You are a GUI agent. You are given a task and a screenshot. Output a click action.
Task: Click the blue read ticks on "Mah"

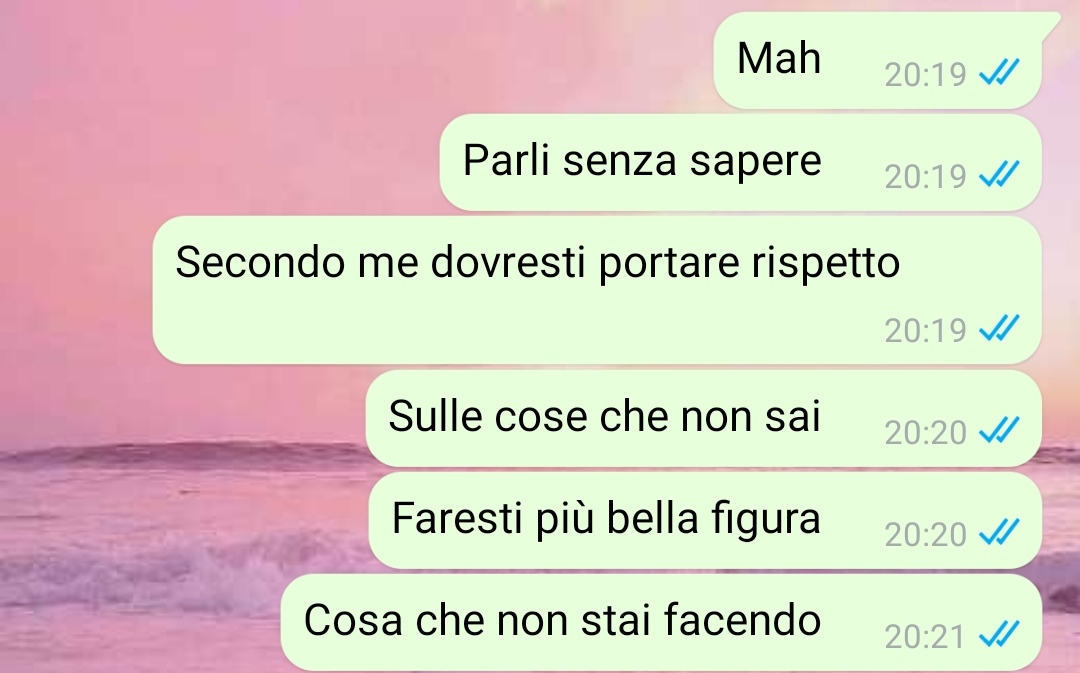click(x=999, y=72)
